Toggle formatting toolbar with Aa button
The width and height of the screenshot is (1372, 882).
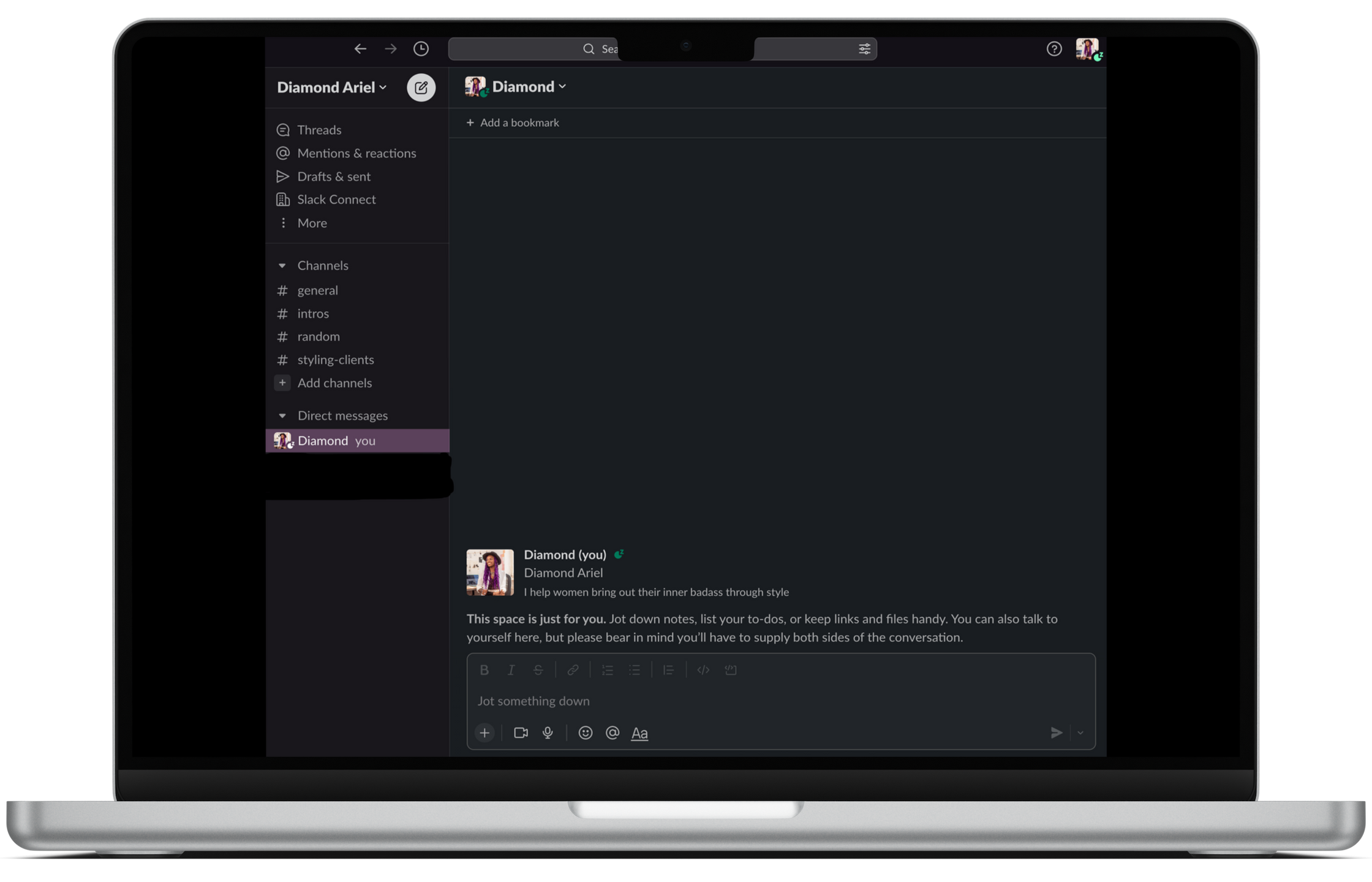639,733
